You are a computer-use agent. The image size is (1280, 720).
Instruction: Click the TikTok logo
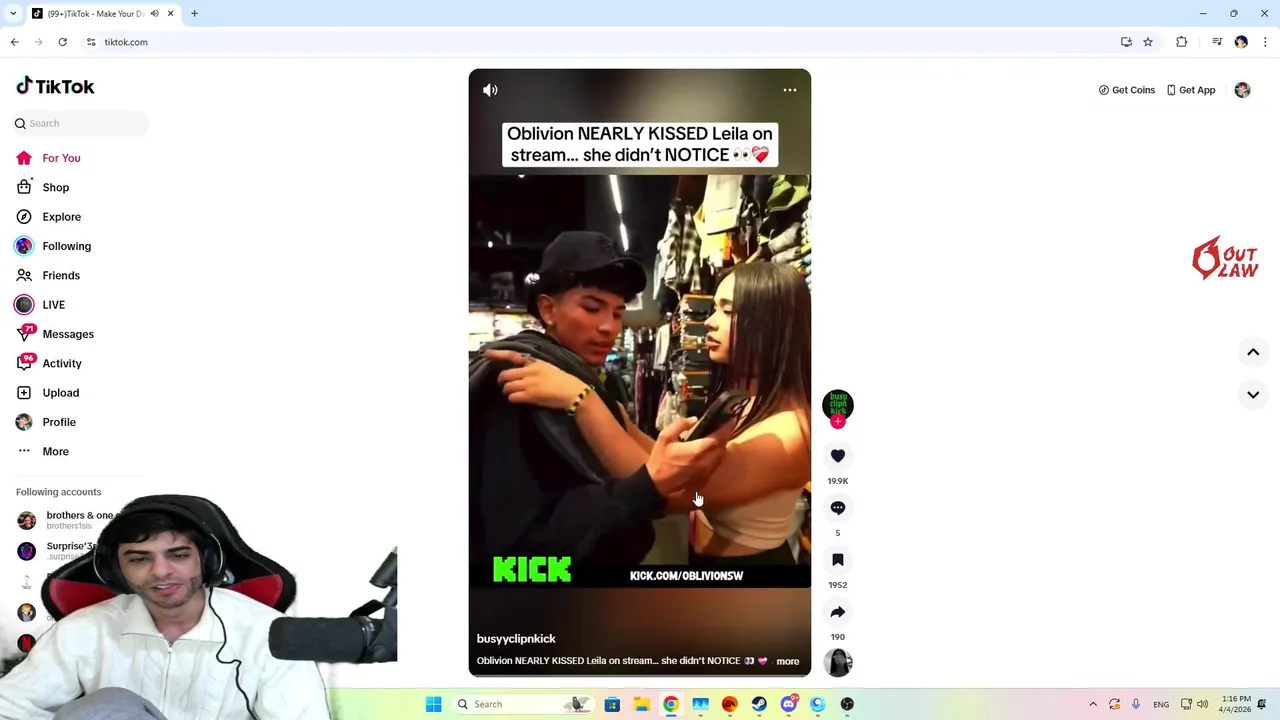point(55,86)
